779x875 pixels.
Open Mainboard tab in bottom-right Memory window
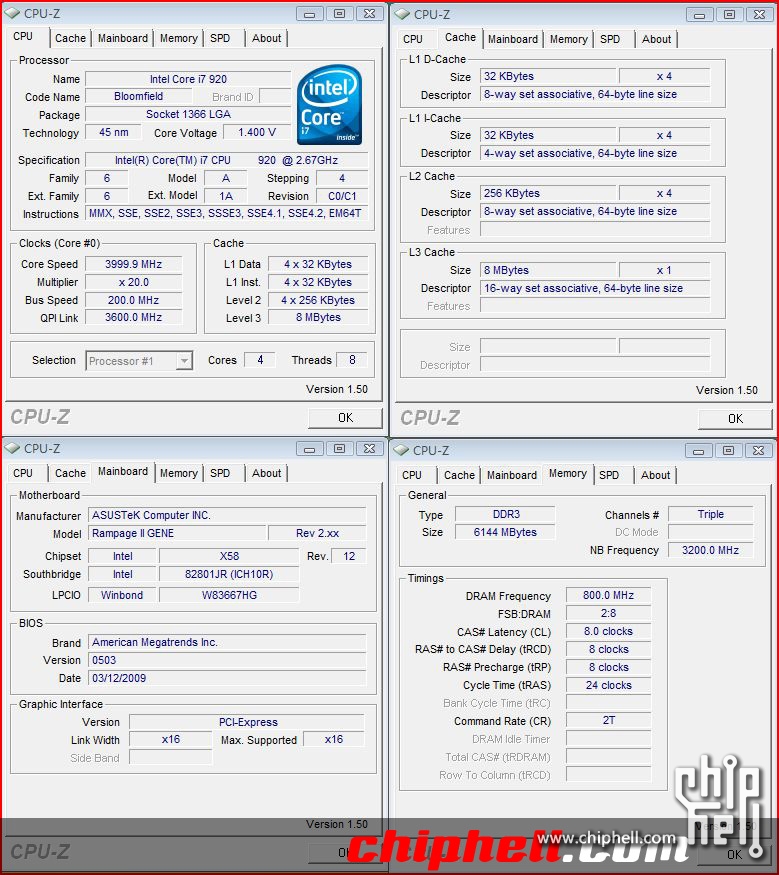tap(512, 475)
